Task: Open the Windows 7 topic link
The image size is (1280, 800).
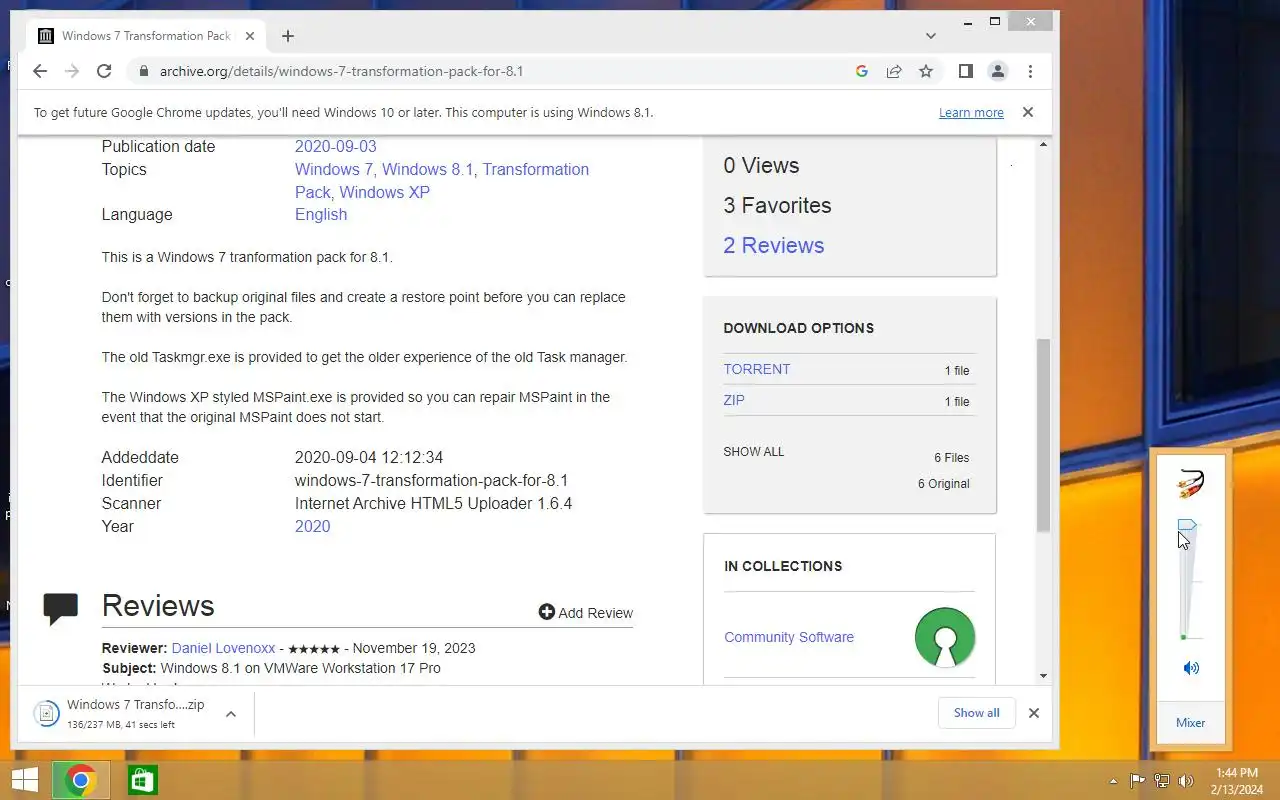Action: [x=334, y=169]
